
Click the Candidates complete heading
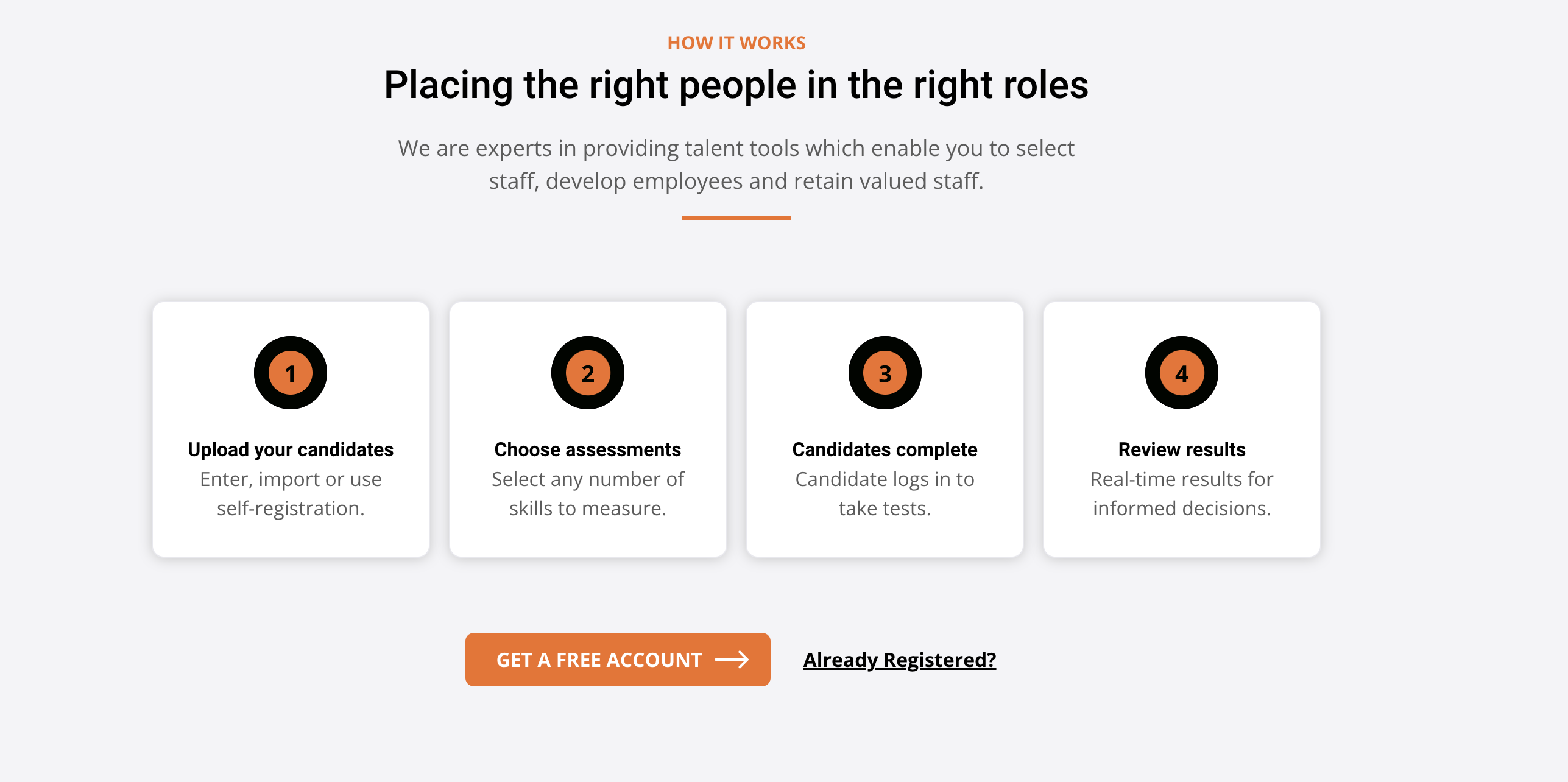click(885, 449)
